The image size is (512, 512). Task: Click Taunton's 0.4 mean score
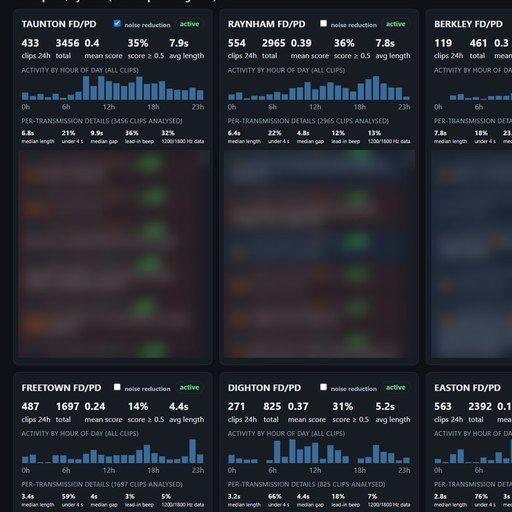tap(92, 43)
